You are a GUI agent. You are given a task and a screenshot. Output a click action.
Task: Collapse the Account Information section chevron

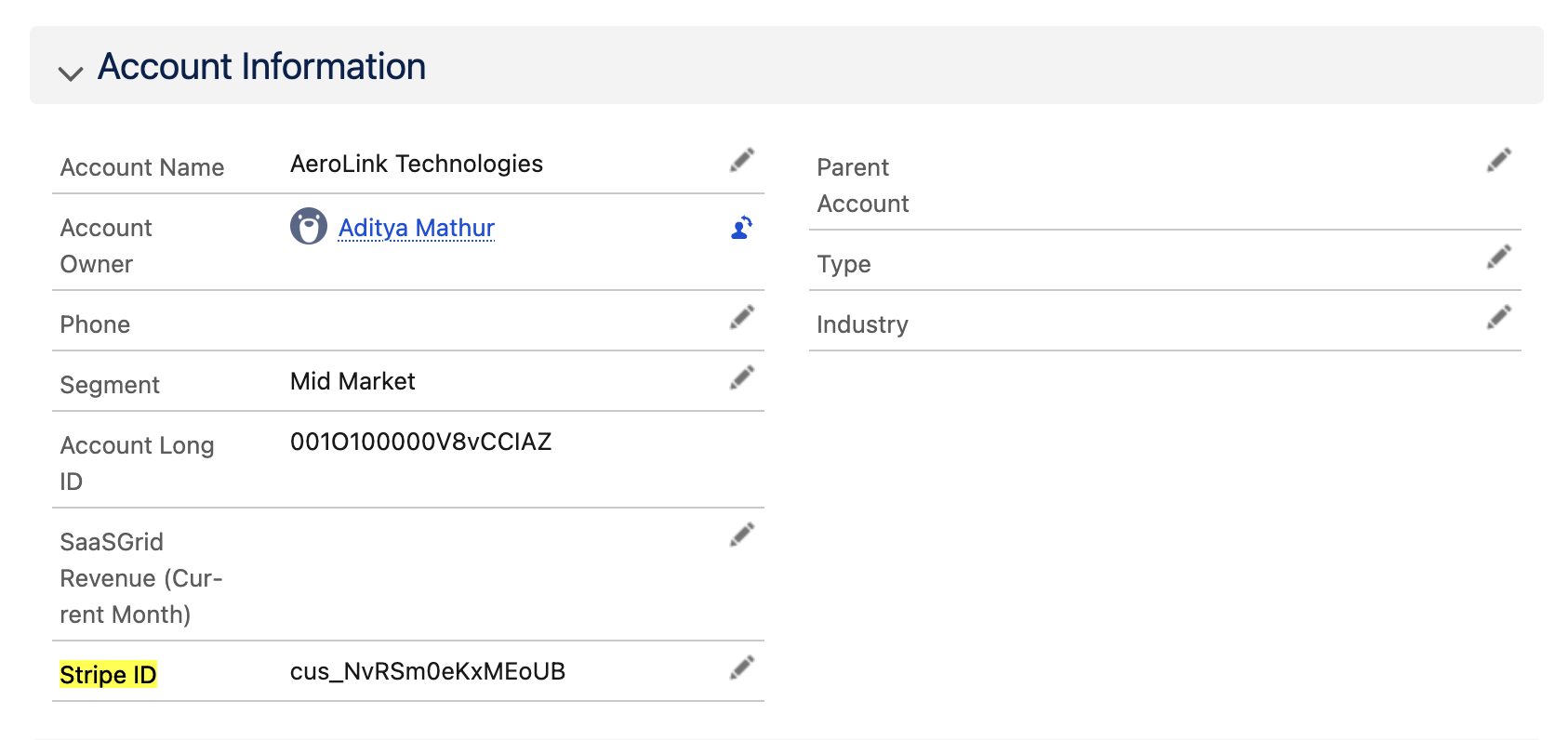pos(71,72)
